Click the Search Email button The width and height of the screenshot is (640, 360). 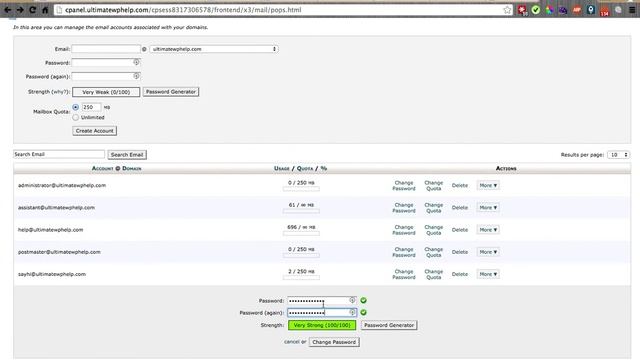point(127,155)
